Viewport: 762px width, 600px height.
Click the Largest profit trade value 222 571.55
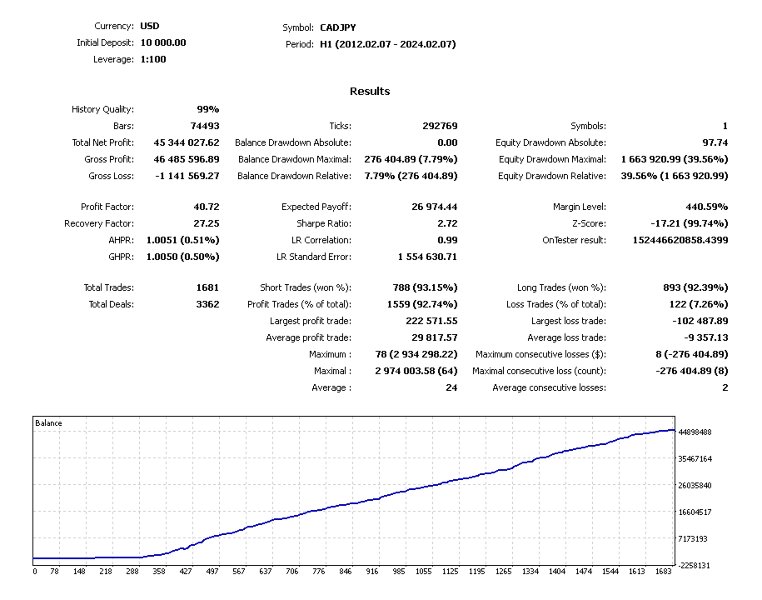[x=432, y=321]
